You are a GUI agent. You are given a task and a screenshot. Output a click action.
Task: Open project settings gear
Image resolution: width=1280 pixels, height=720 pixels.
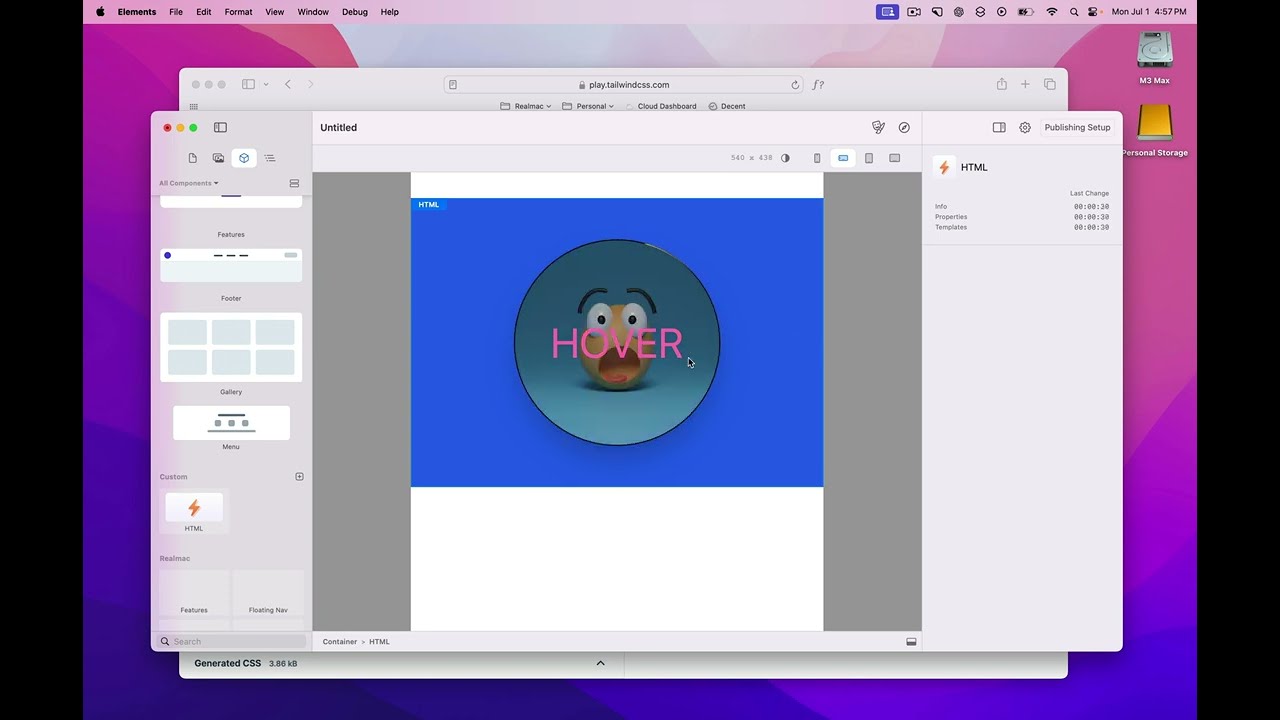pos(1025,127)
